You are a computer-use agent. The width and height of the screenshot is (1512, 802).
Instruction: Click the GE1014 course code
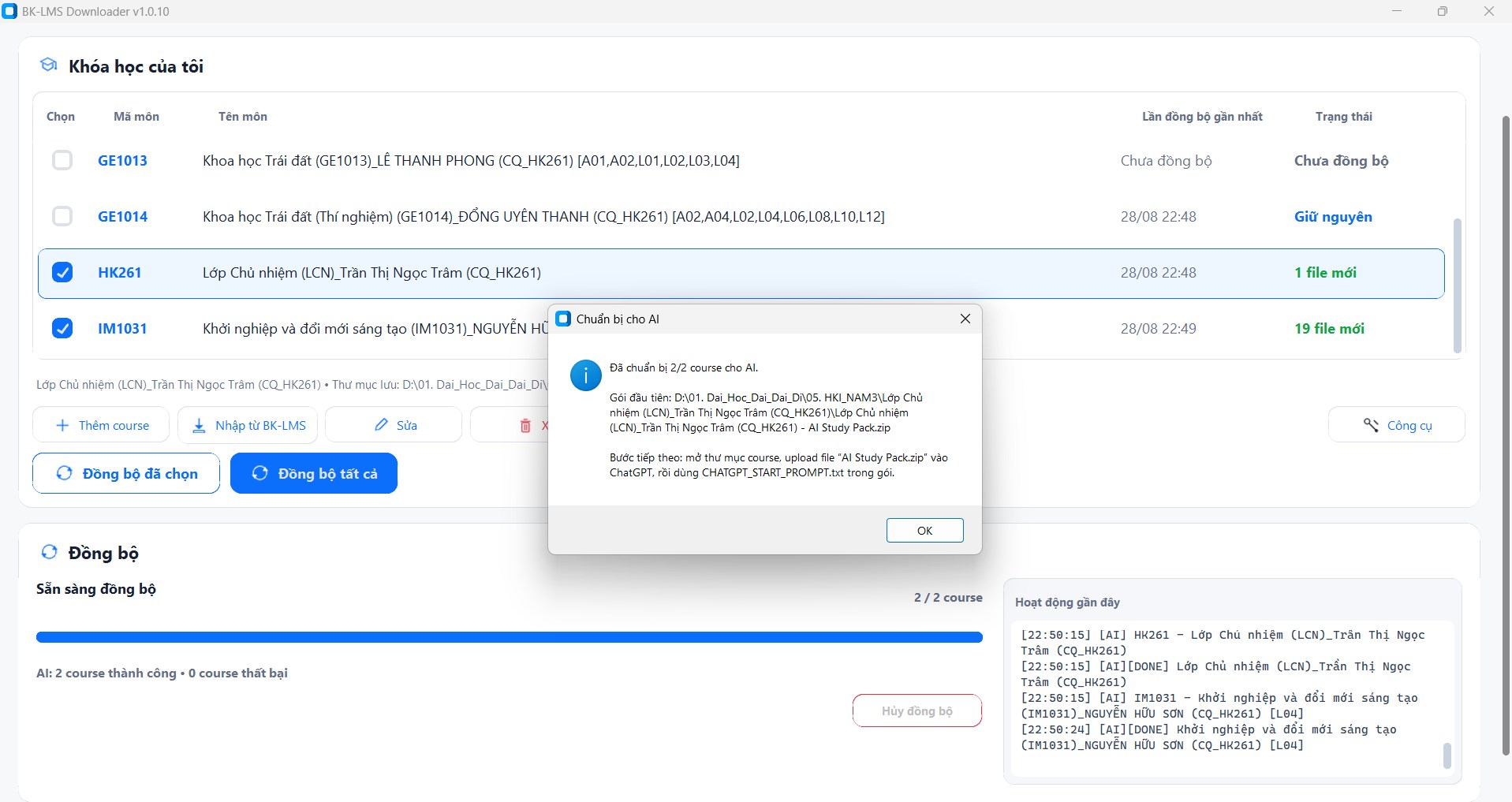point(122,217)
